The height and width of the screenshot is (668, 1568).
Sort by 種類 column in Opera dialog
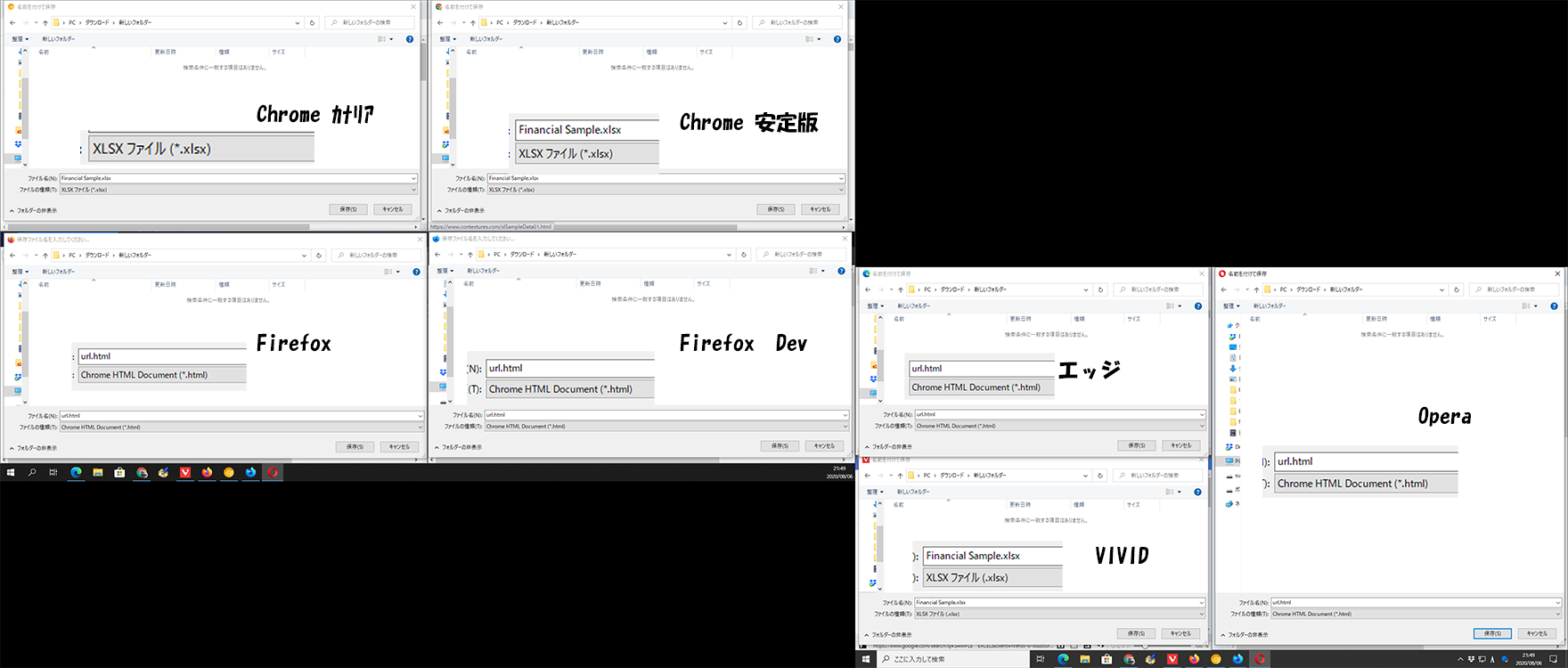[1435, 318]
